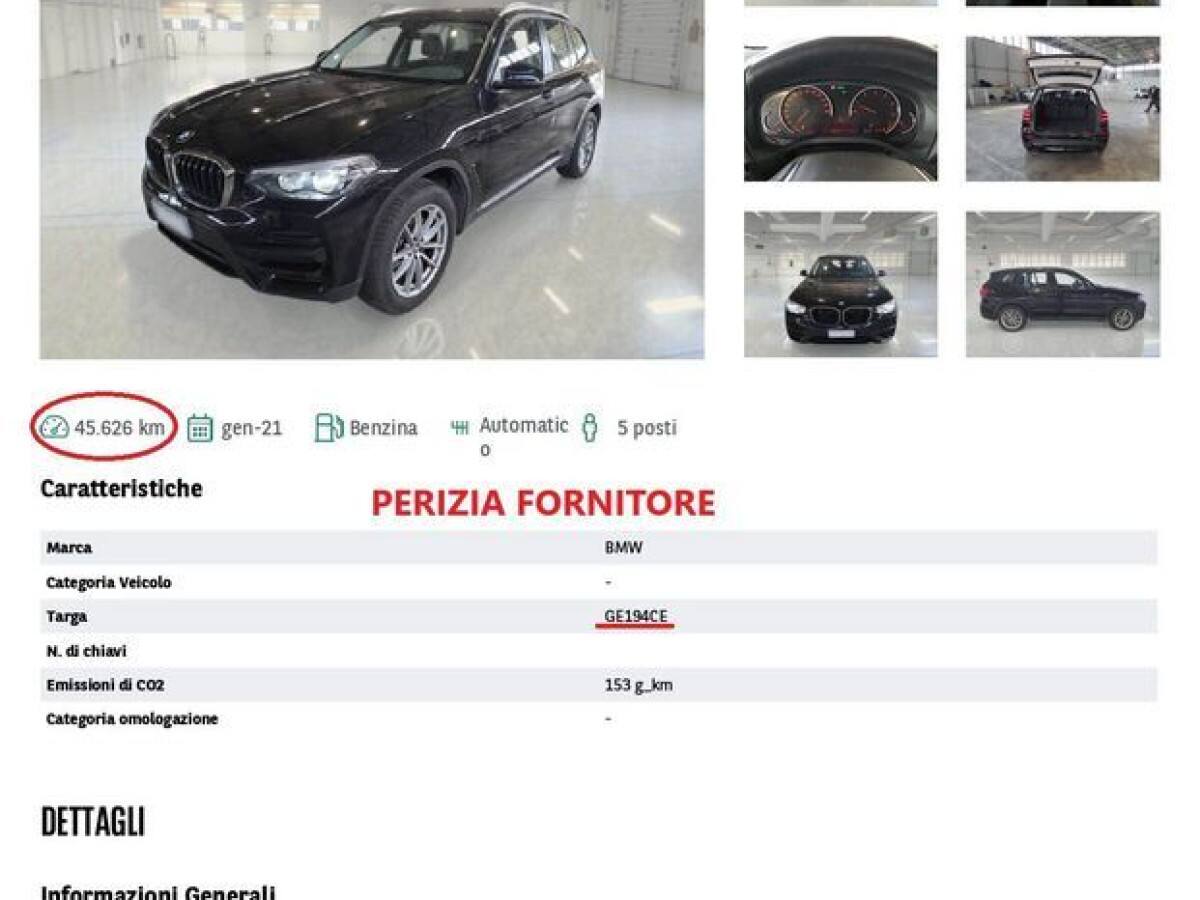Click the calendar icon next to gen-21
The width and height of the screenshot is (1200, 900).
pyautogui.click(x=200, y=428)
